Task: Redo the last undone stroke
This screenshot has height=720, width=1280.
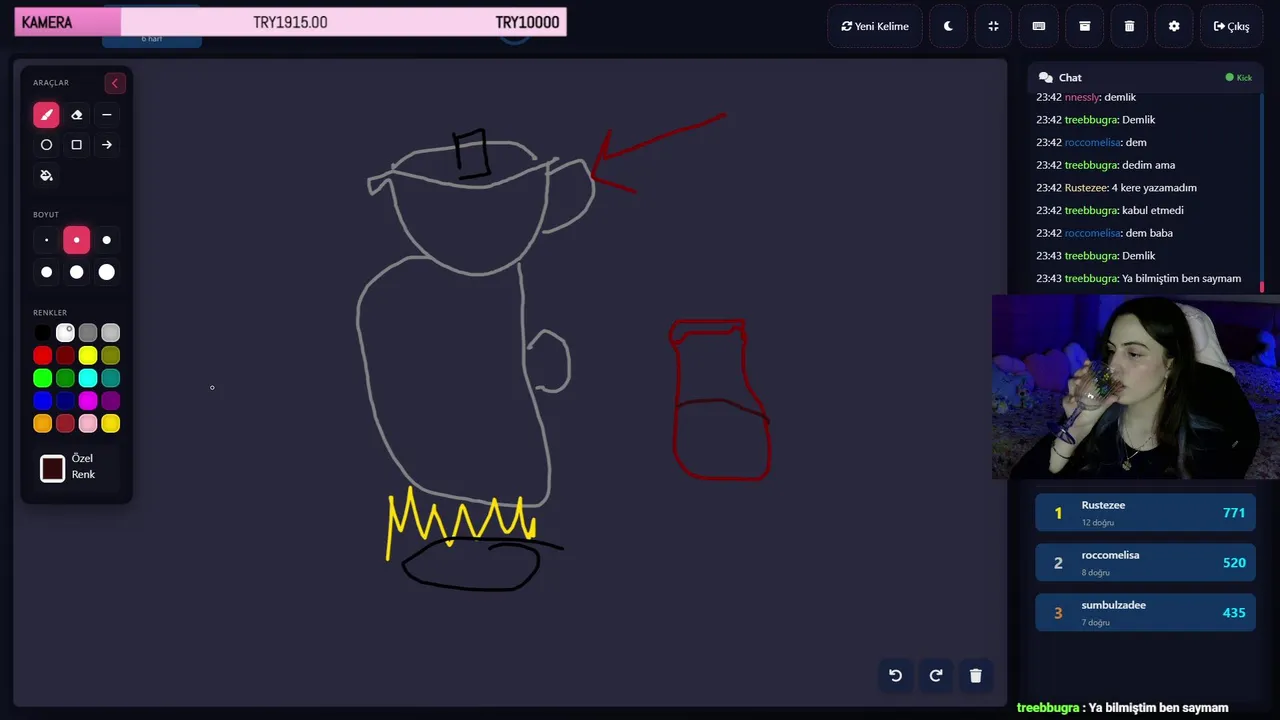Action: pos(936,675)
